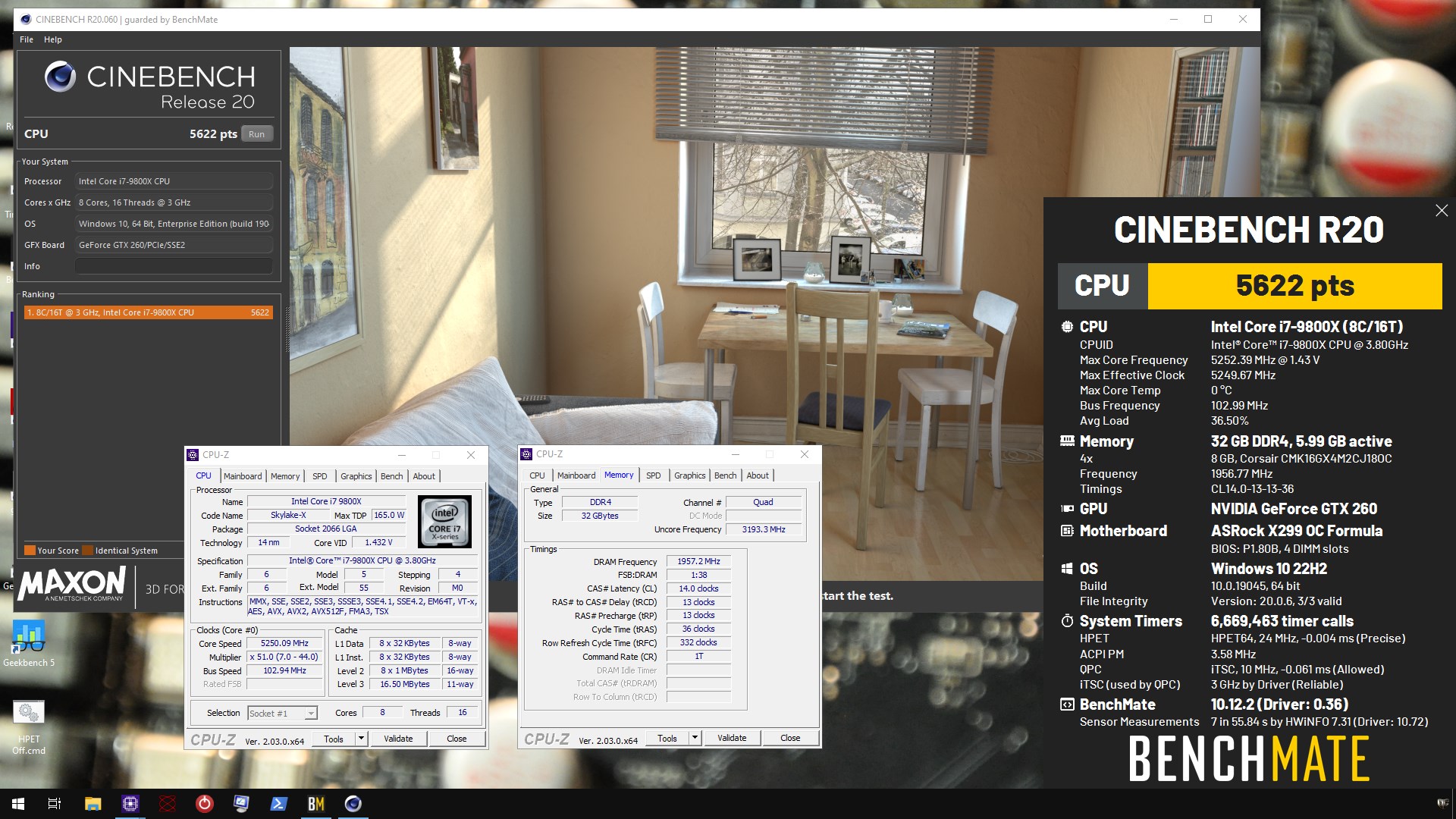Screen dimensions: 1456x819
Task: Open PowerShell from taskbar
Action: (278, 804)
